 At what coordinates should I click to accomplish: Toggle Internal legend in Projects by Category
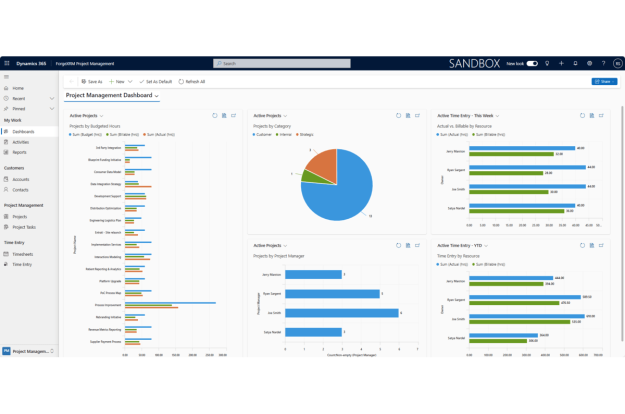[284, 135]
